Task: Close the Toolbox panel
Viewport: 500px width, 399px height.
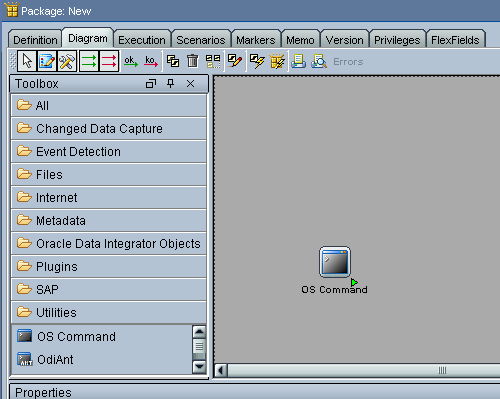Action: click(190, 84)
